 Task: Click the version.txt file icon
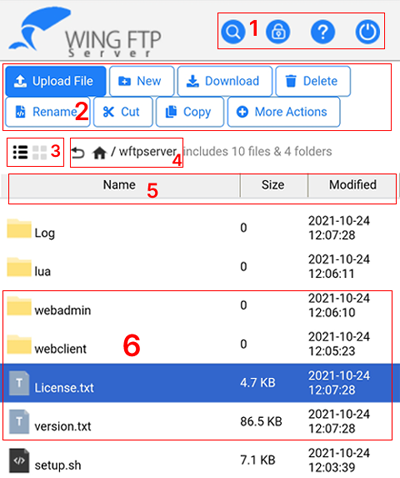[19, 422]
